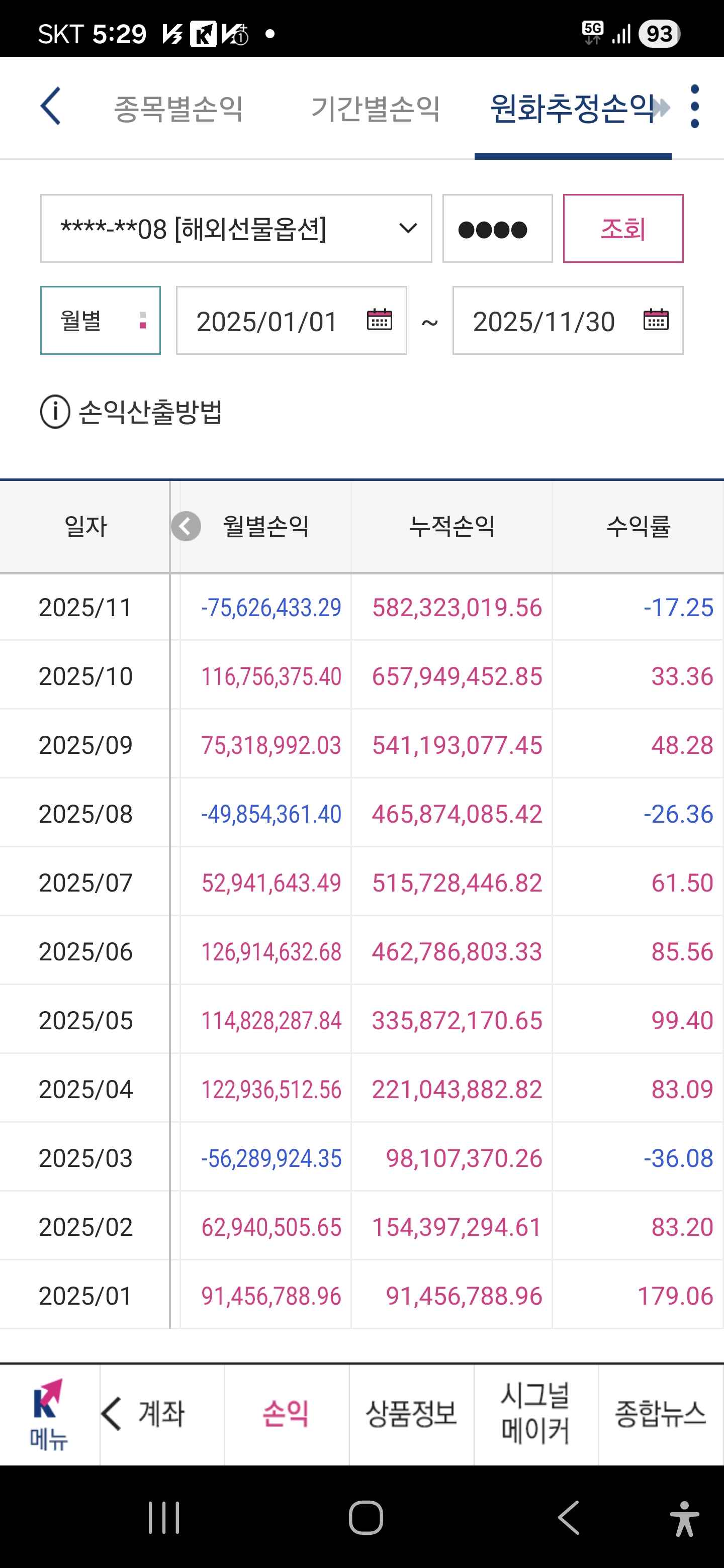Tap the 월별손익 column header
Screen dimensions: 724x1568
[266, 527]
